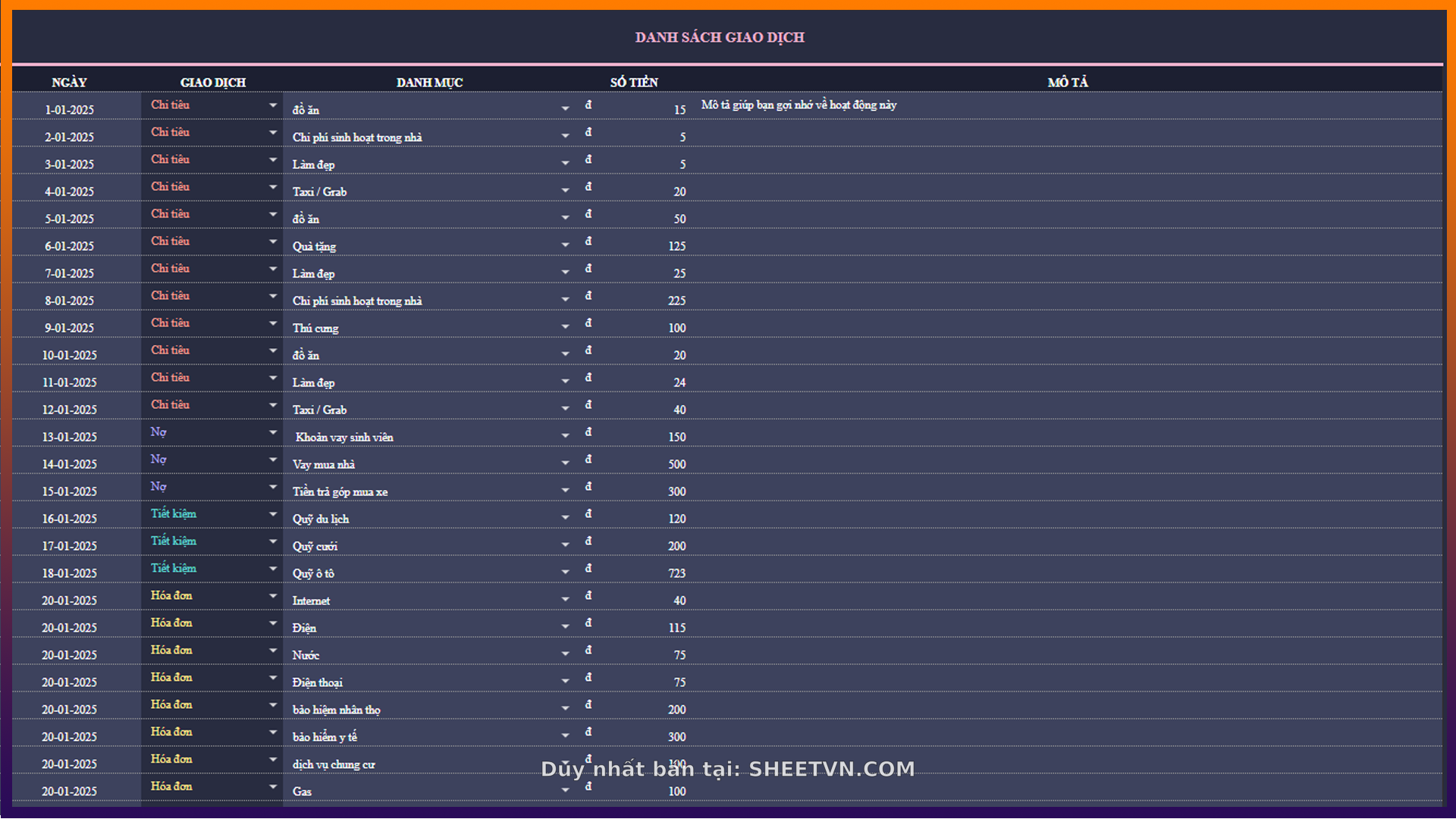The height and width of the screenshot is (819, 1456).
Task: Click the SỐ TIỀN column header
Action: pos(634,82)
